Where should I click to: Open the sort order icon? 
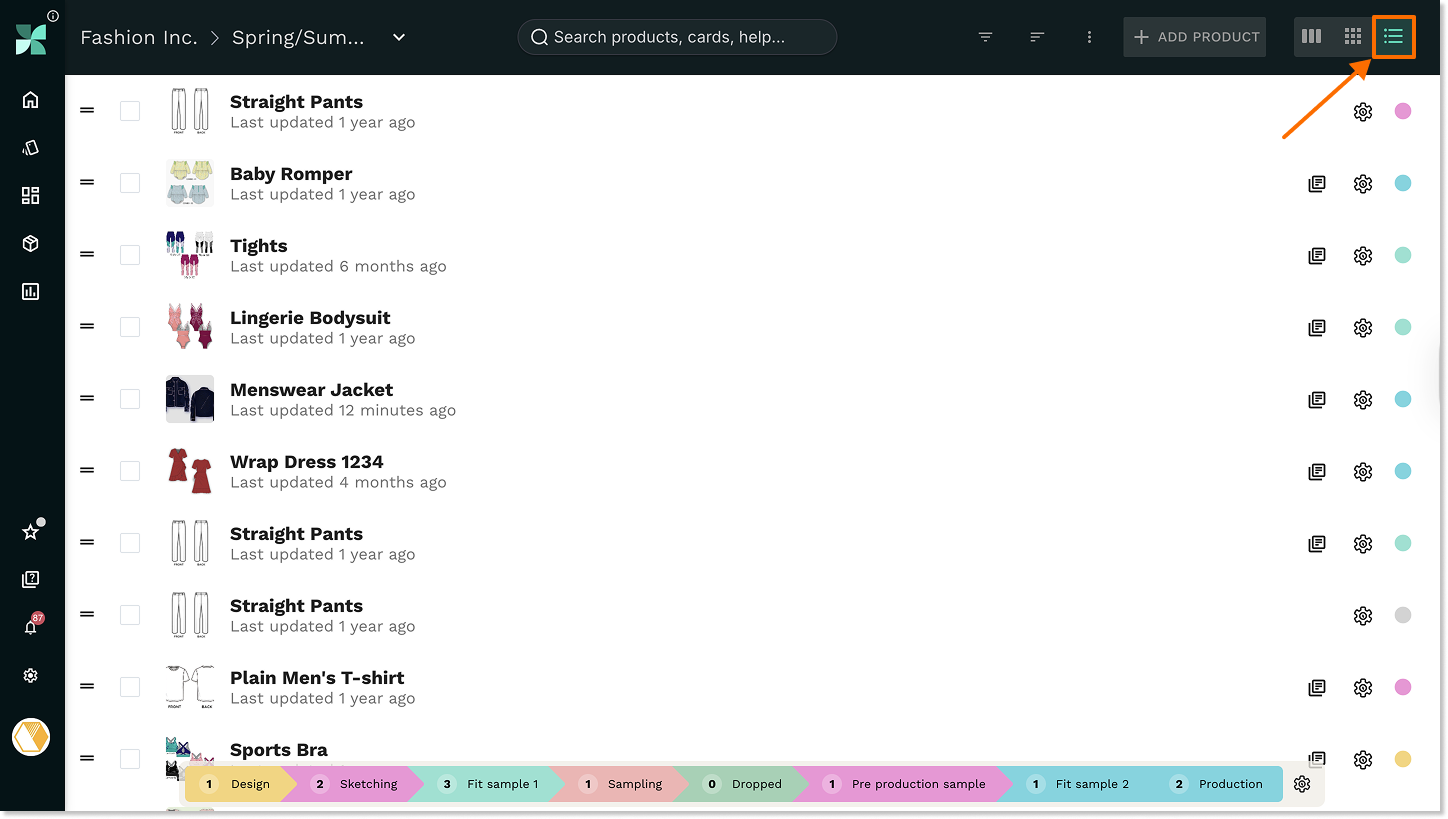(1037, 37)
